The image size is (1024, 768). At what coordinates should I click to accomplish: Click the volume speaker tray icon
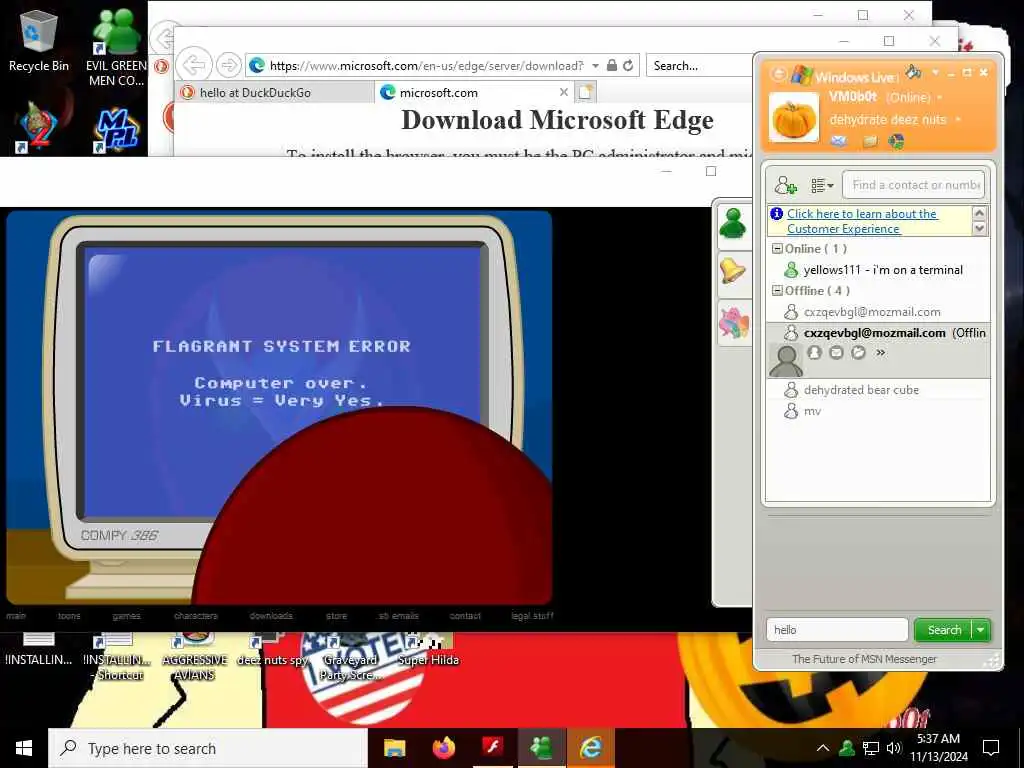tap(894, 748)
